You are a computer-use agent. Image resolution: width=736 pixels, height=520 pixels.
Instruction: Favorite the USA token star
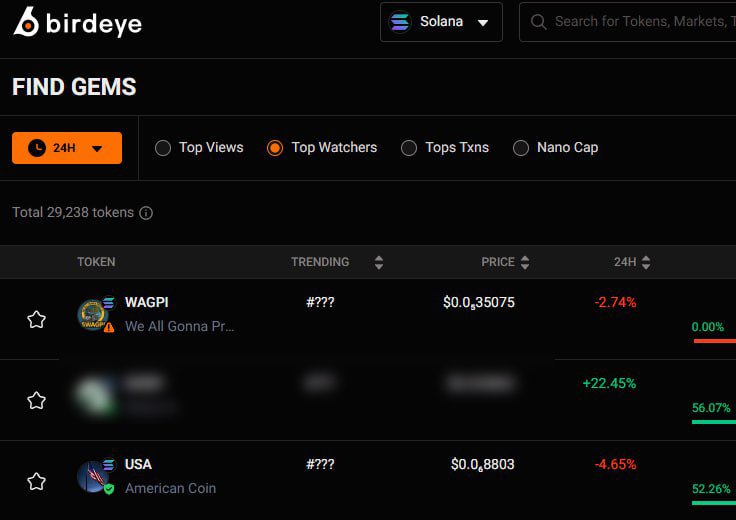click(36, 482)
